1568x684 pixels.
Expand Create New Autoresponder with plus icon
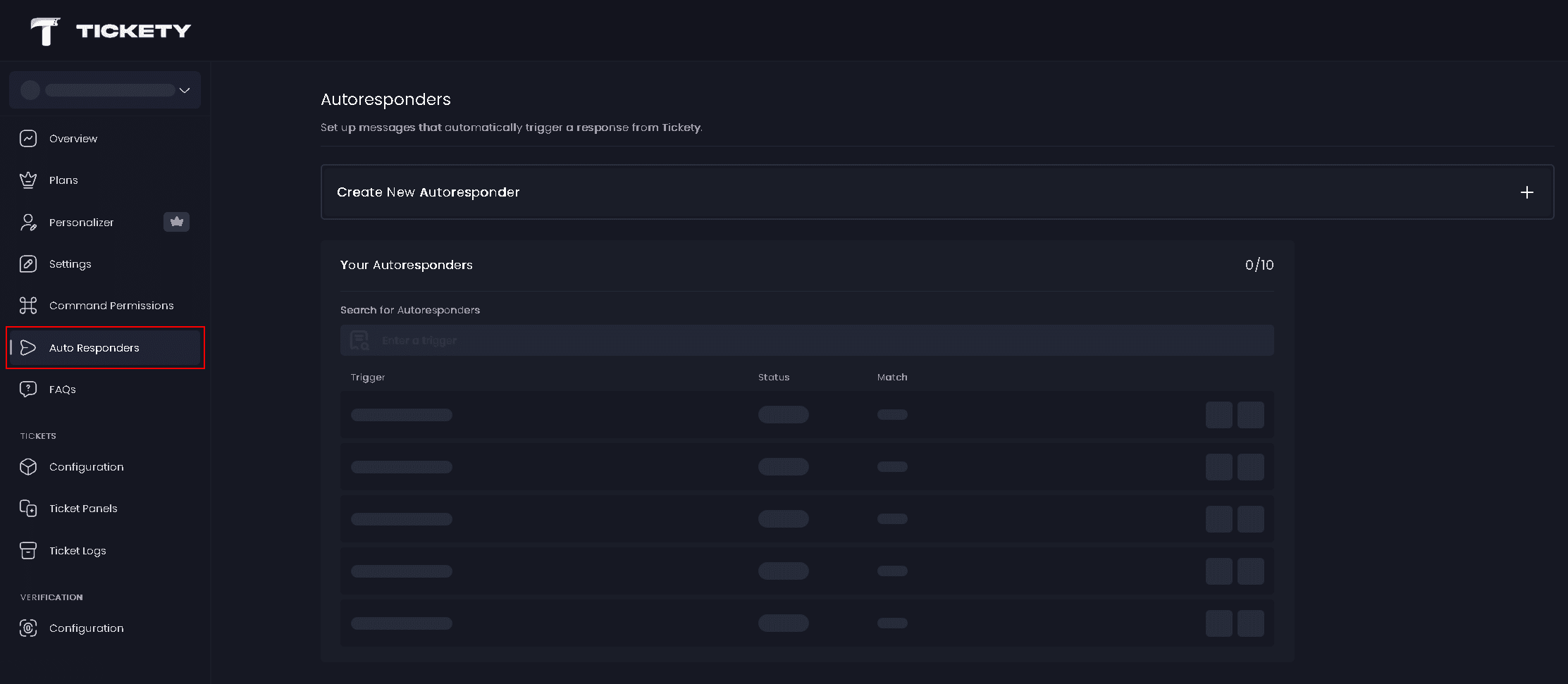(x=1526, y=192)
